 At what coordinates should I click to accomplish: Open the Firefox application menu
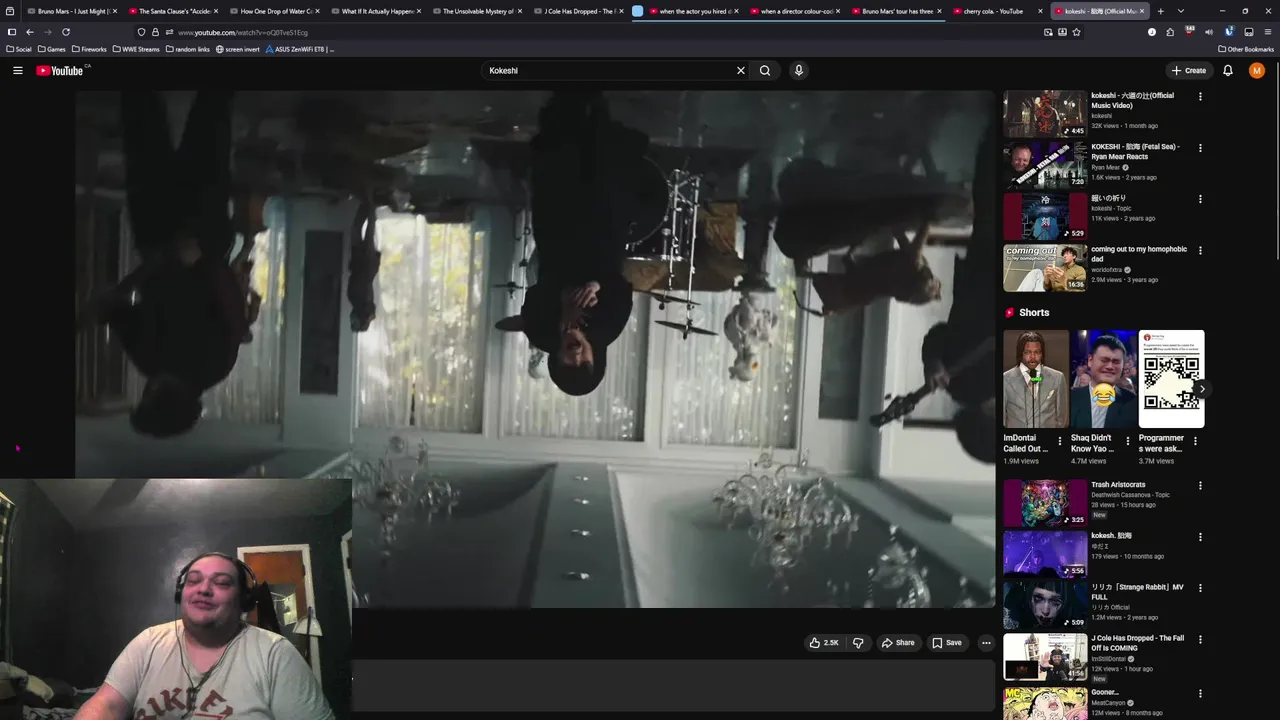click(x=1268, y=32)
